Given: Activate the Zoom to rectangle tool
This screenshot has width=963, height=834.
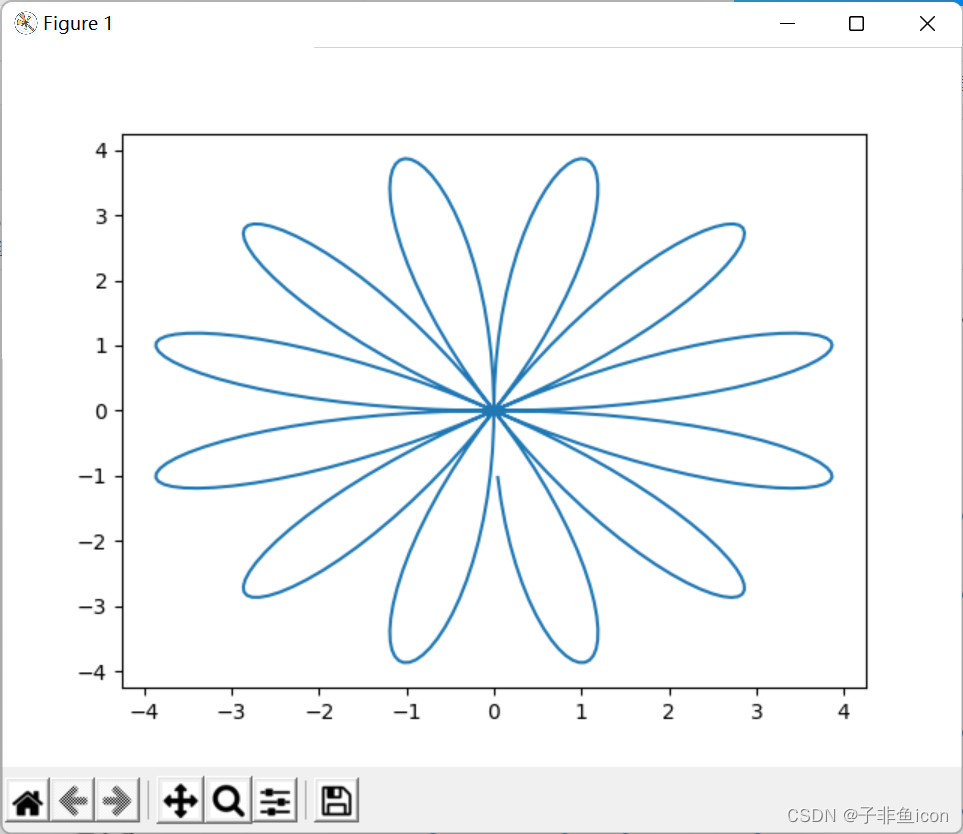Looking at the screenshot, I should point(228,800).
